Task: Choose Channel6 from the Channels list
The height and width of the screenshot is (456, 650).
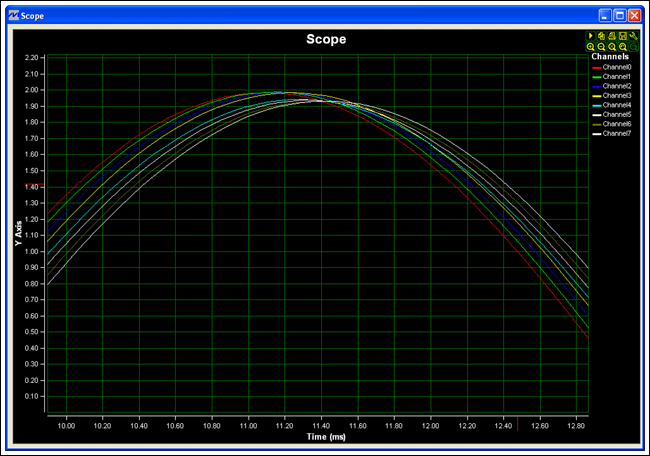Action: (617, 124)
